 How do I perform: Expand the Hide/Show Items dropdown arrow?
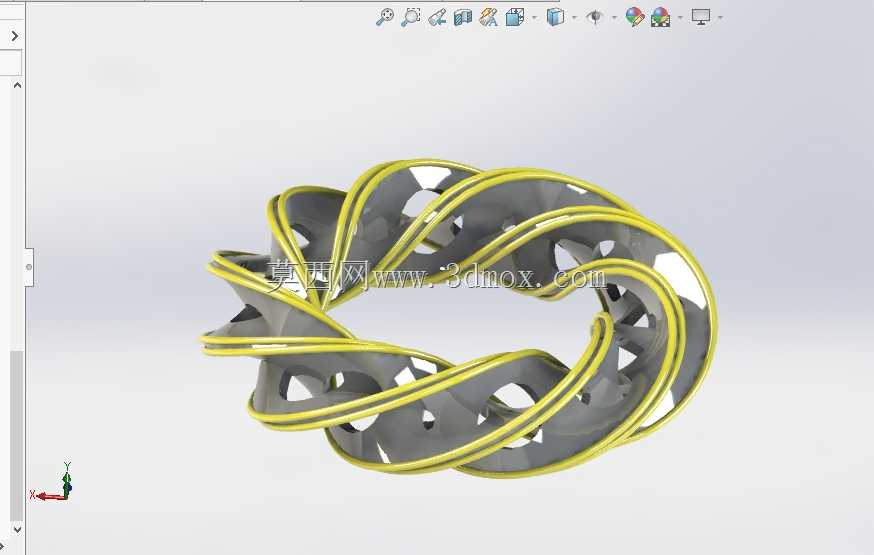pos(614,18)
